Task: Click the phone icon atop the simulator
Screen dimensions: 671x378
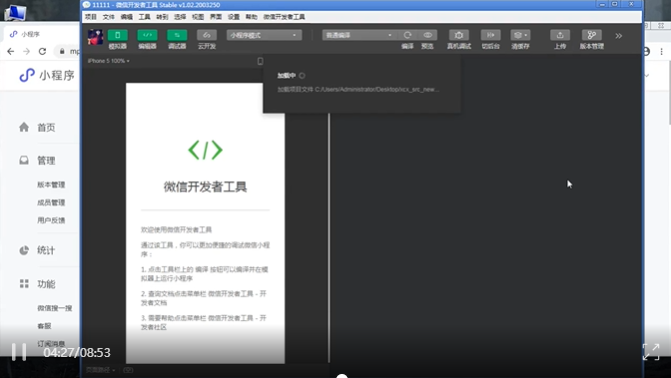Action: coord(260,61)
